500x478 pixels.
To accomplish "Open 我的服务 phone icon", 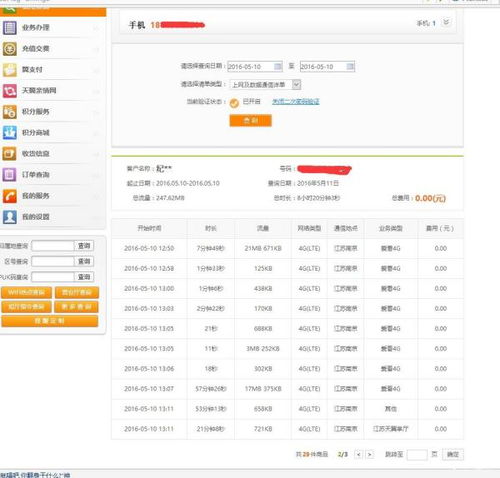I will [x=9, y=196].
